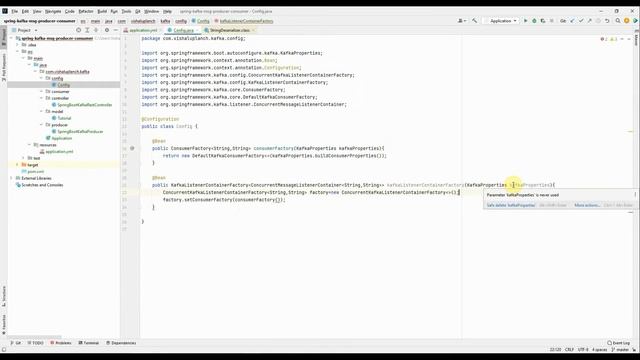Open the Problems tool window tab
This screenshot has height=360, width=640.
61,343
